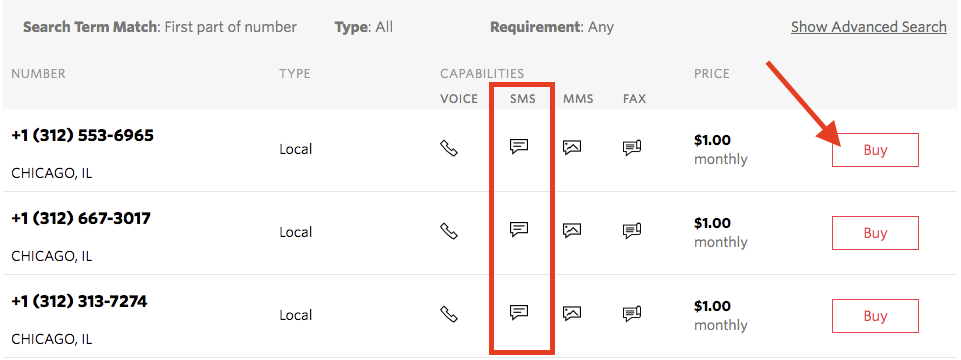Click fax icon for 553-6965 number
Viewport: 961px width, 360px height.
(x=632, y=147)
